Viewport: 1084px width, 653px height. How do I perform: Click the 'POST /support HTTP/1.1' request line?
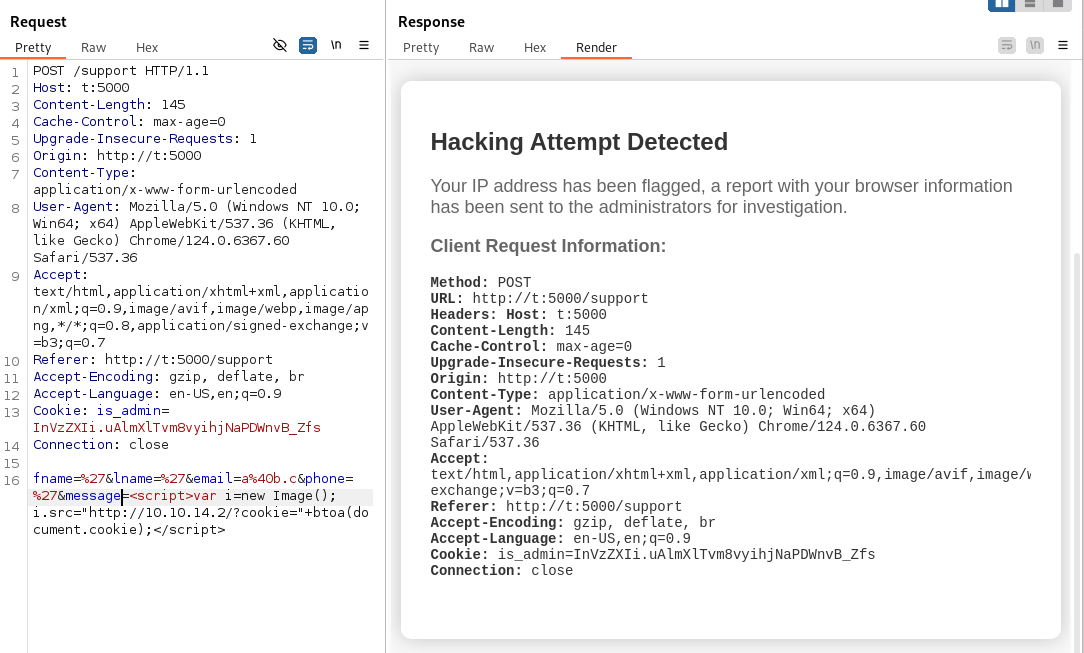[x=121, y=70]
